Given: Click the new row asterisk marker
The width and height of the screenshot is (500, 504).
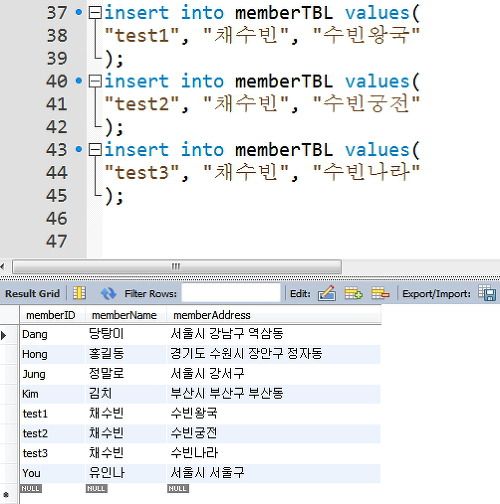Looking at the screenshot, I should (6, 495).
